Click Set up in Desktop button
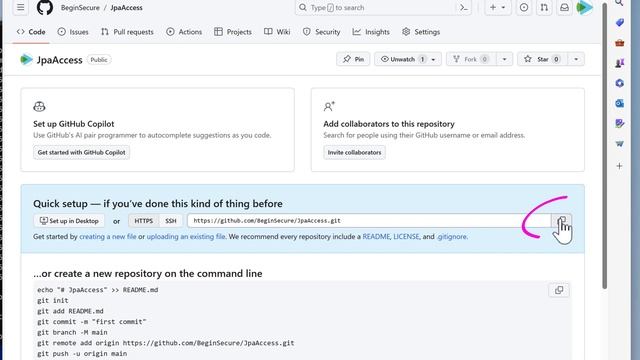This screenshot has width=640, height=360. (69, 221)
